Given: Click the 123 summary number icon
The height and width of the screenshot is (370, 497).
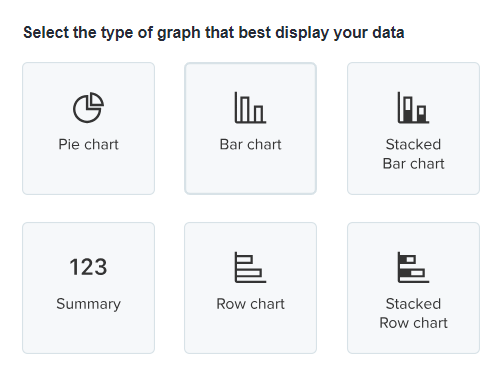Looking at the screenshot, I should click(88, 267).
